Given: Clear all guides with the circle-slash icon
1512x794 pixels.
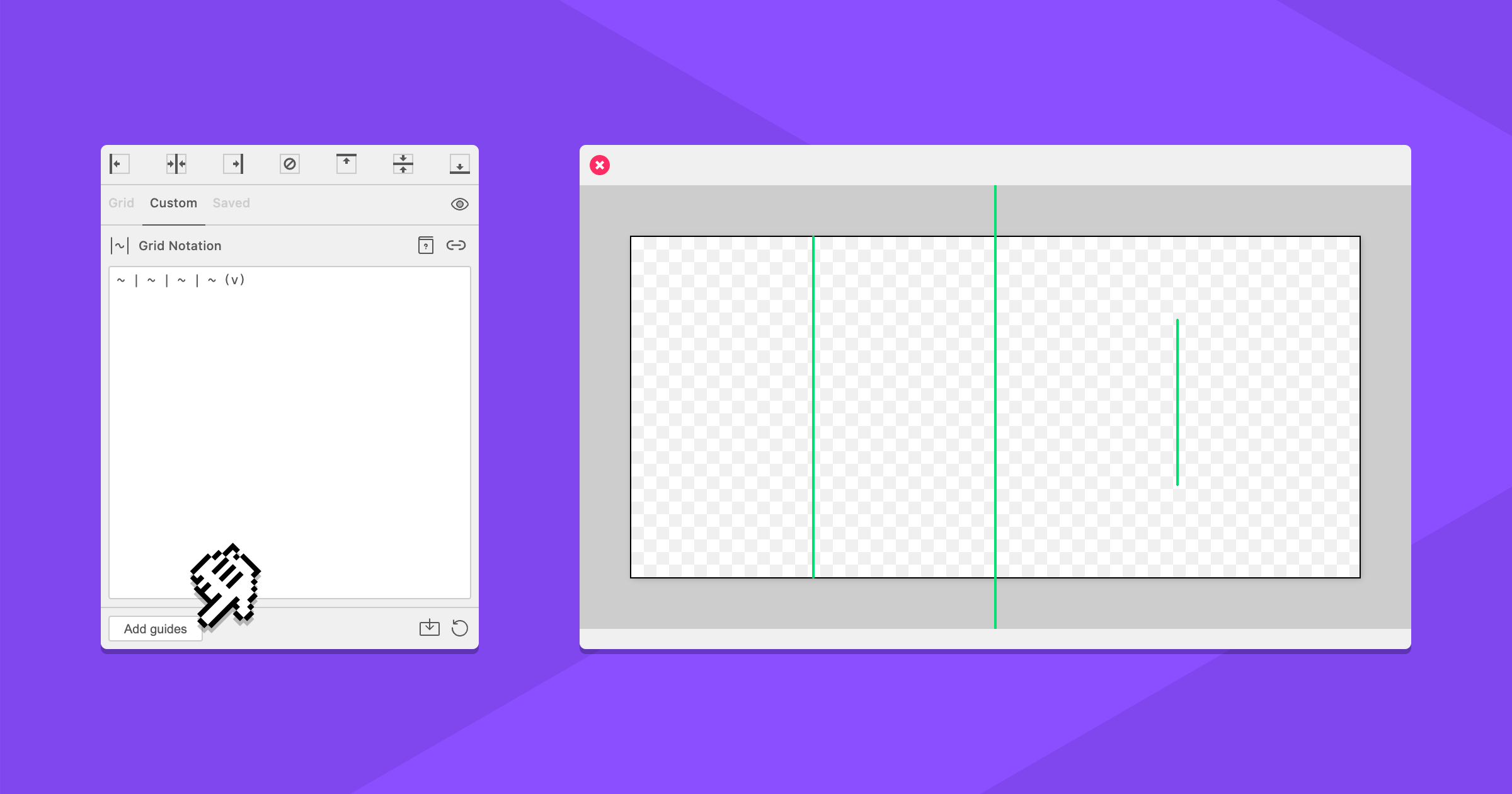Looking at the screenshot, I should click(290, 164).
